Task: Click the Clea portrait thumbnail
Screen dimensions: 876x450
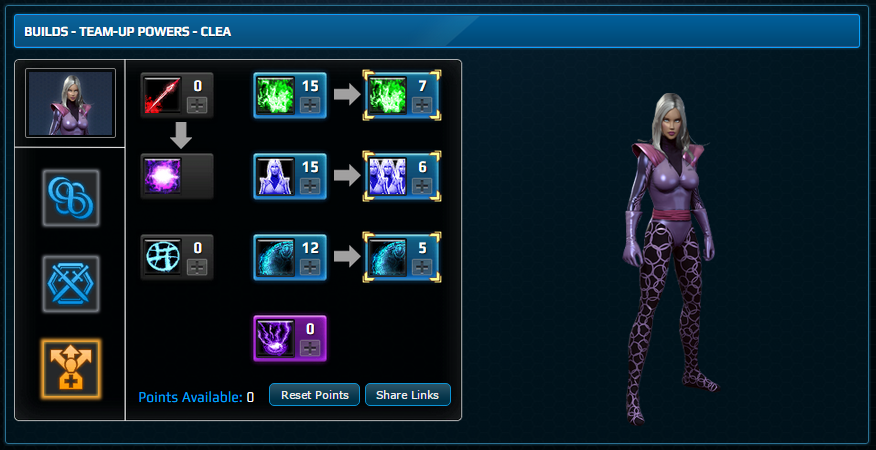Action: pyautogui.click(x=70, y=103)
